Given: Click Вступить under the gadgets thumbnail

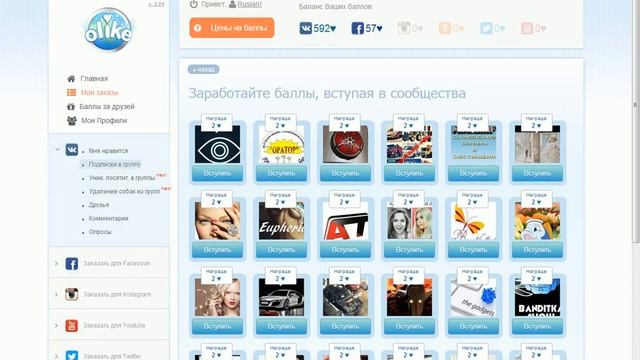Looking at the screenshot, I should (x=473, y=326).
